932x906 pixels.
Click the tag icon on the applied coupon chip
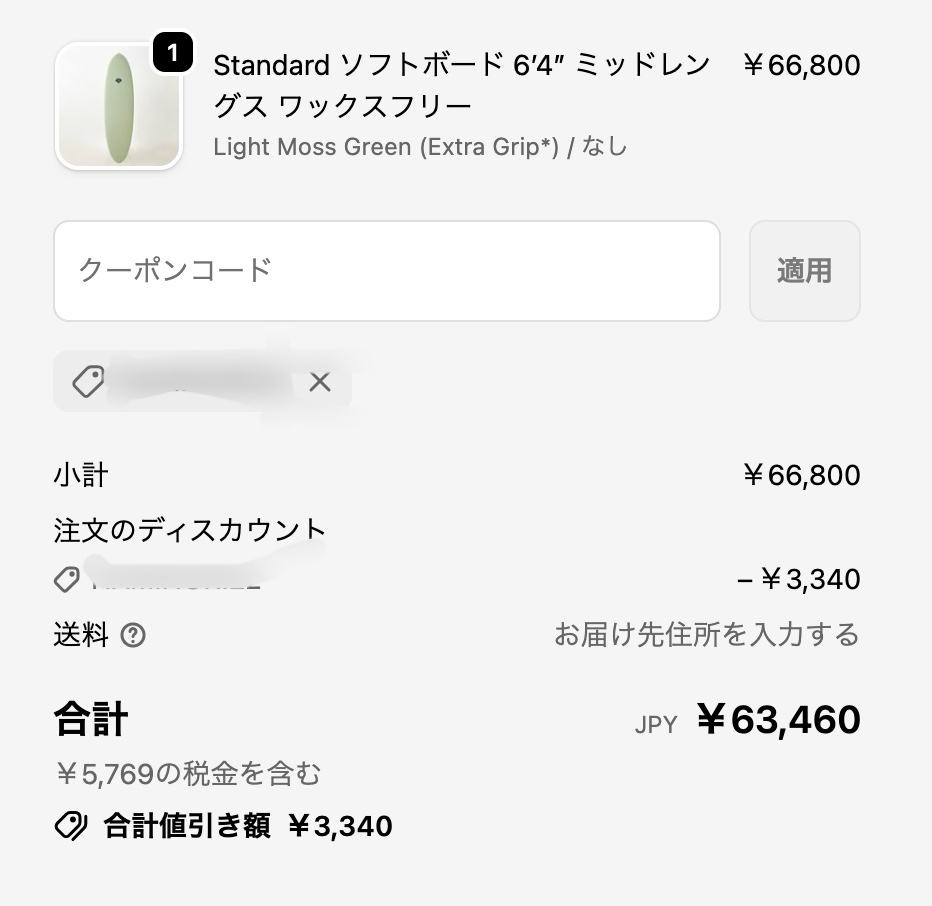tap(88, 381)
